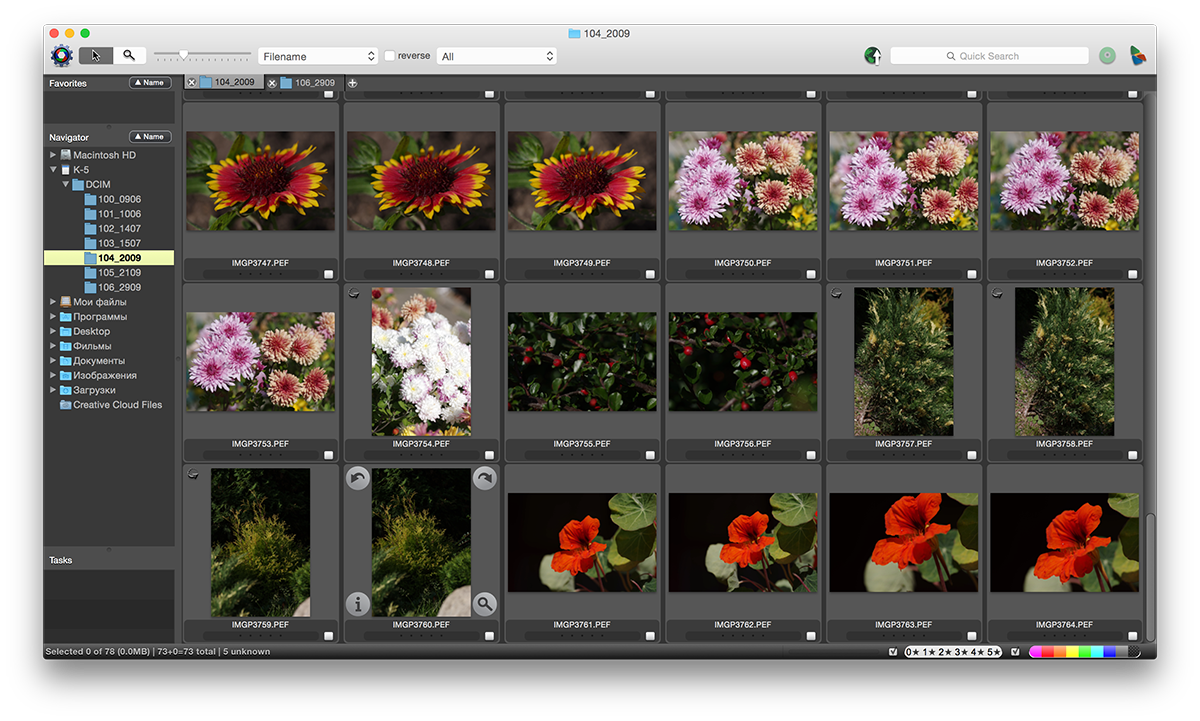The height and width of the screenshot is (721, 1200).
Task: Switch to the 106_2909 tab
Action: pos(304,83)
